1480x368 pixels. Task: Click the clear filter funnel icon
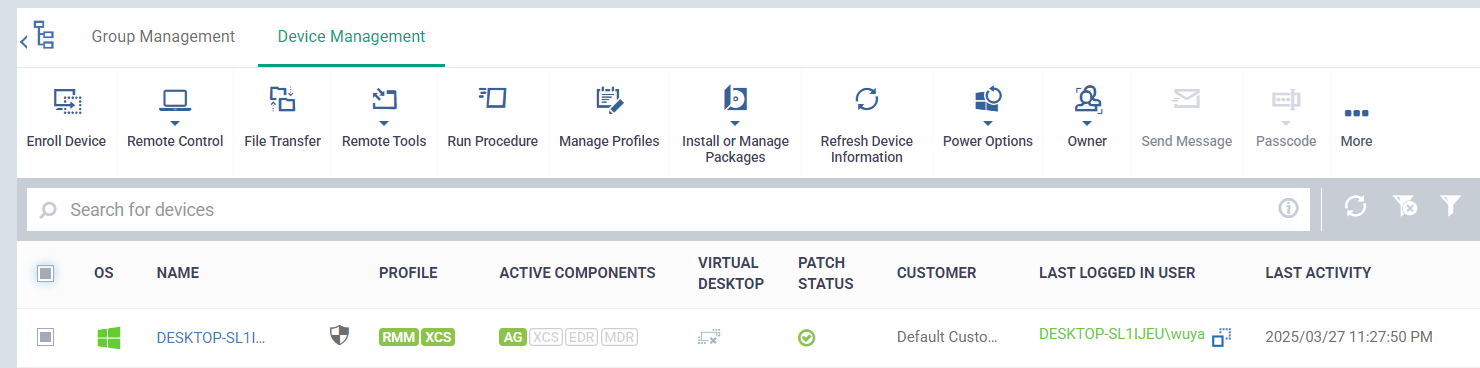click(x=1405, y=207)
